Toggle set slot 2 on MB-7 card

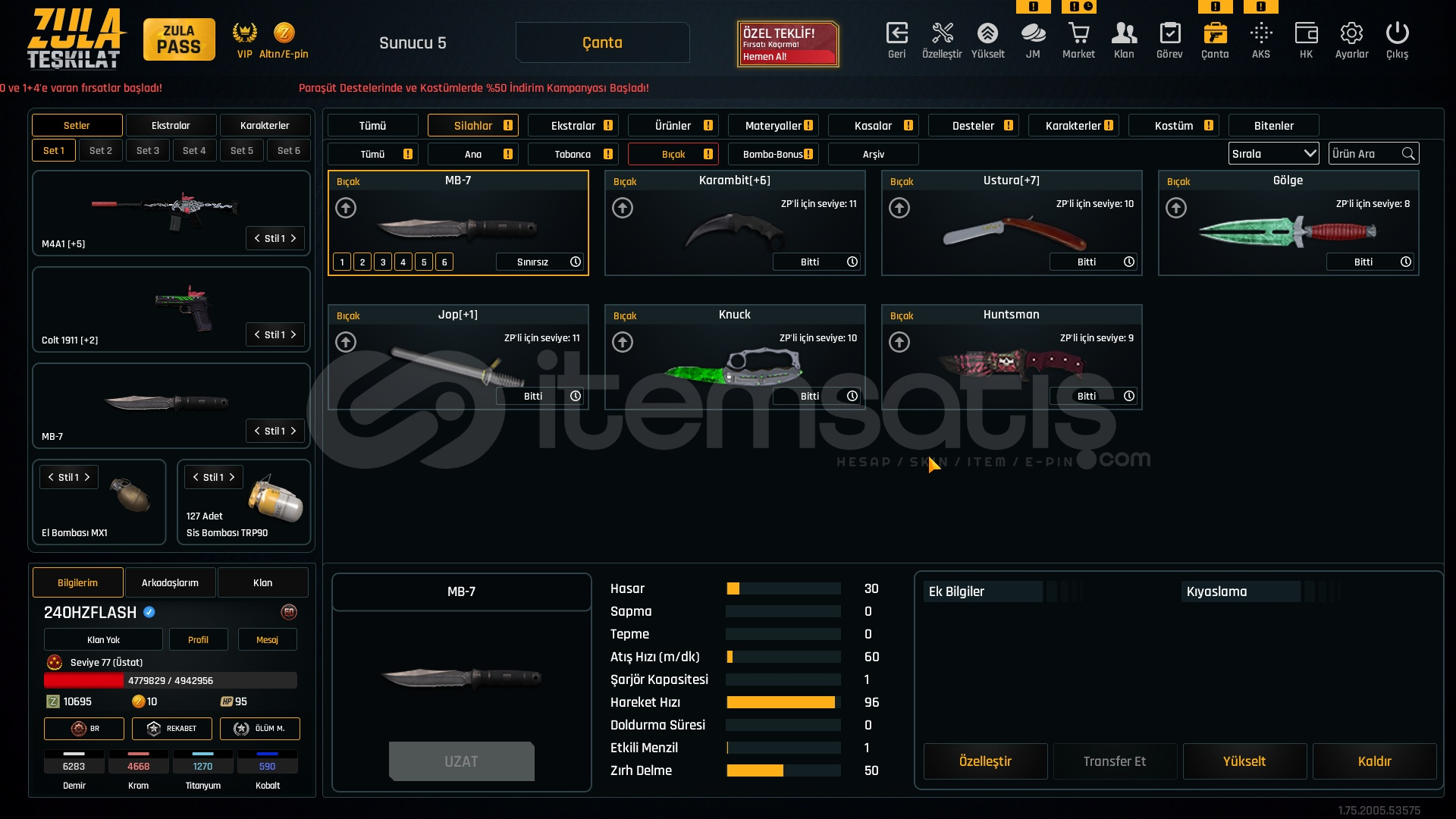pos(362,262)
